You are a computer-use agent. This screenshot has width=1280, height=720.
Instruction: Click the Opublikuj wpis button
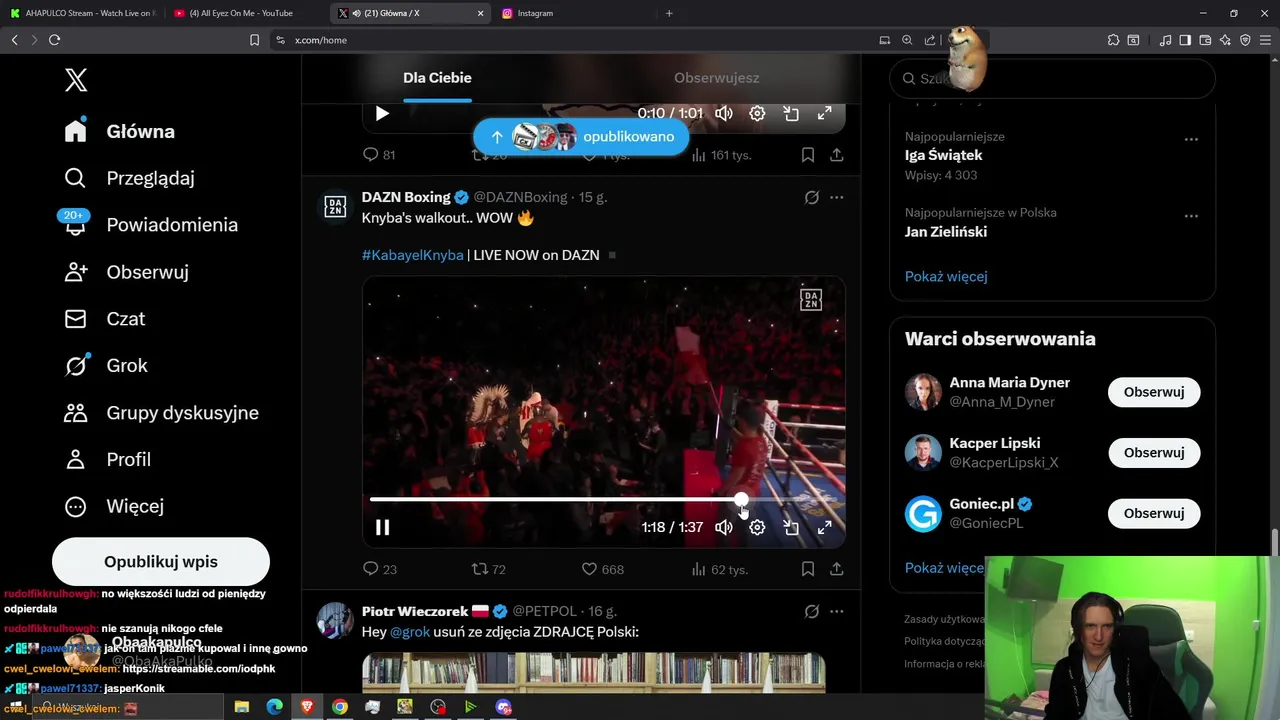(x=161, y=562)
